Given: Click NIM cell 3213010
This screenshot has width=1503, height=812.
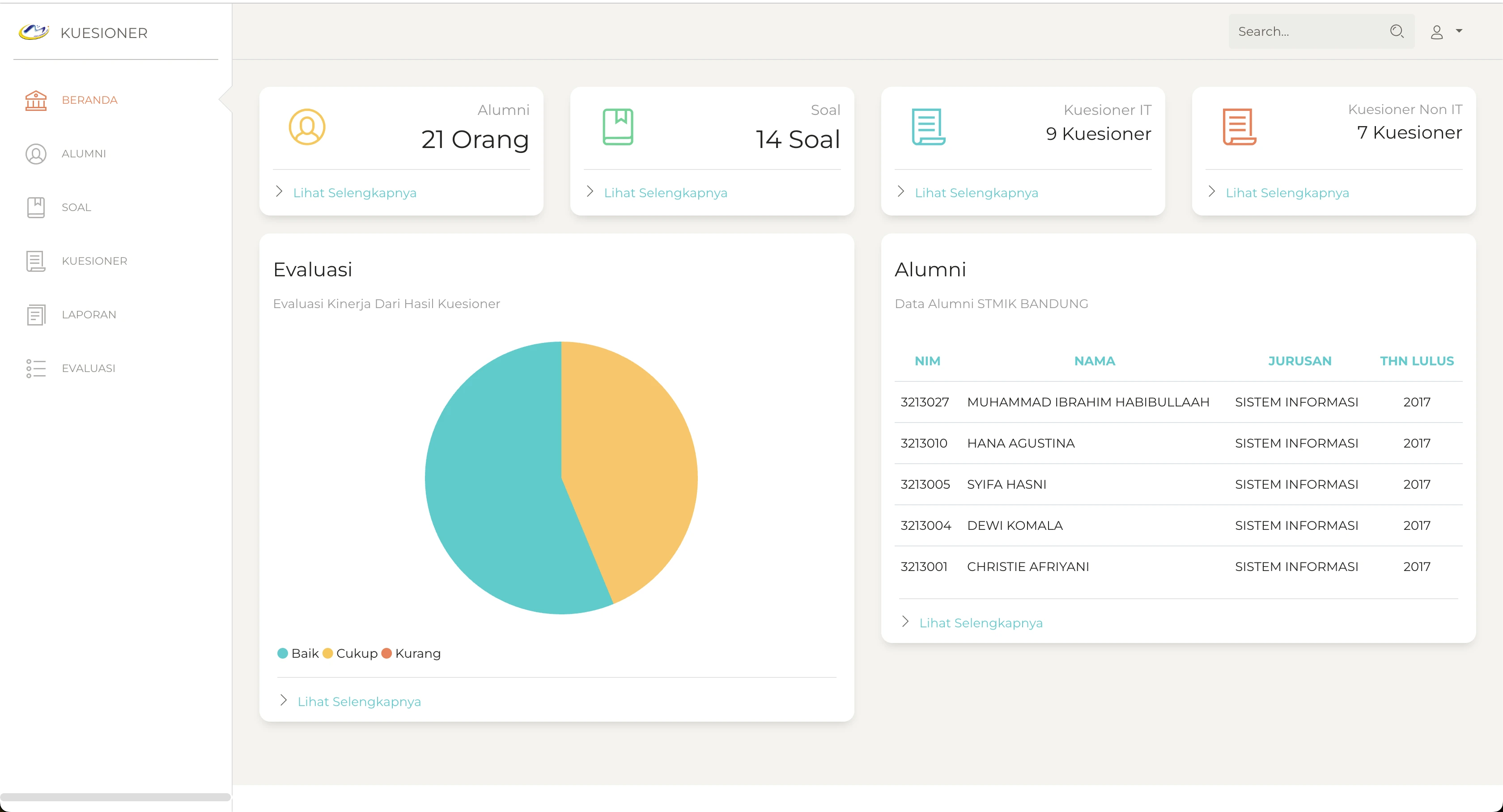Looking at the screenshot, I should 924,443.
